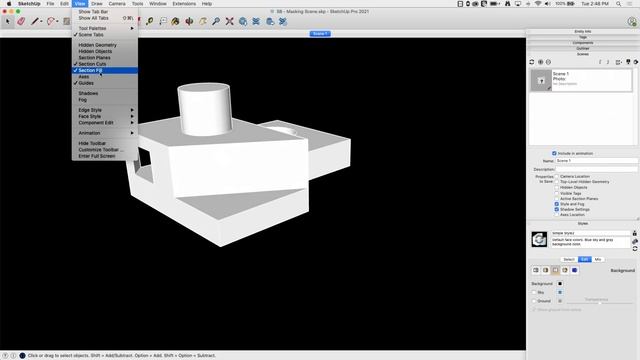Click the black Background color swatch
The height and width of the screenshot is (360, 640).
[x=560, y=284]
